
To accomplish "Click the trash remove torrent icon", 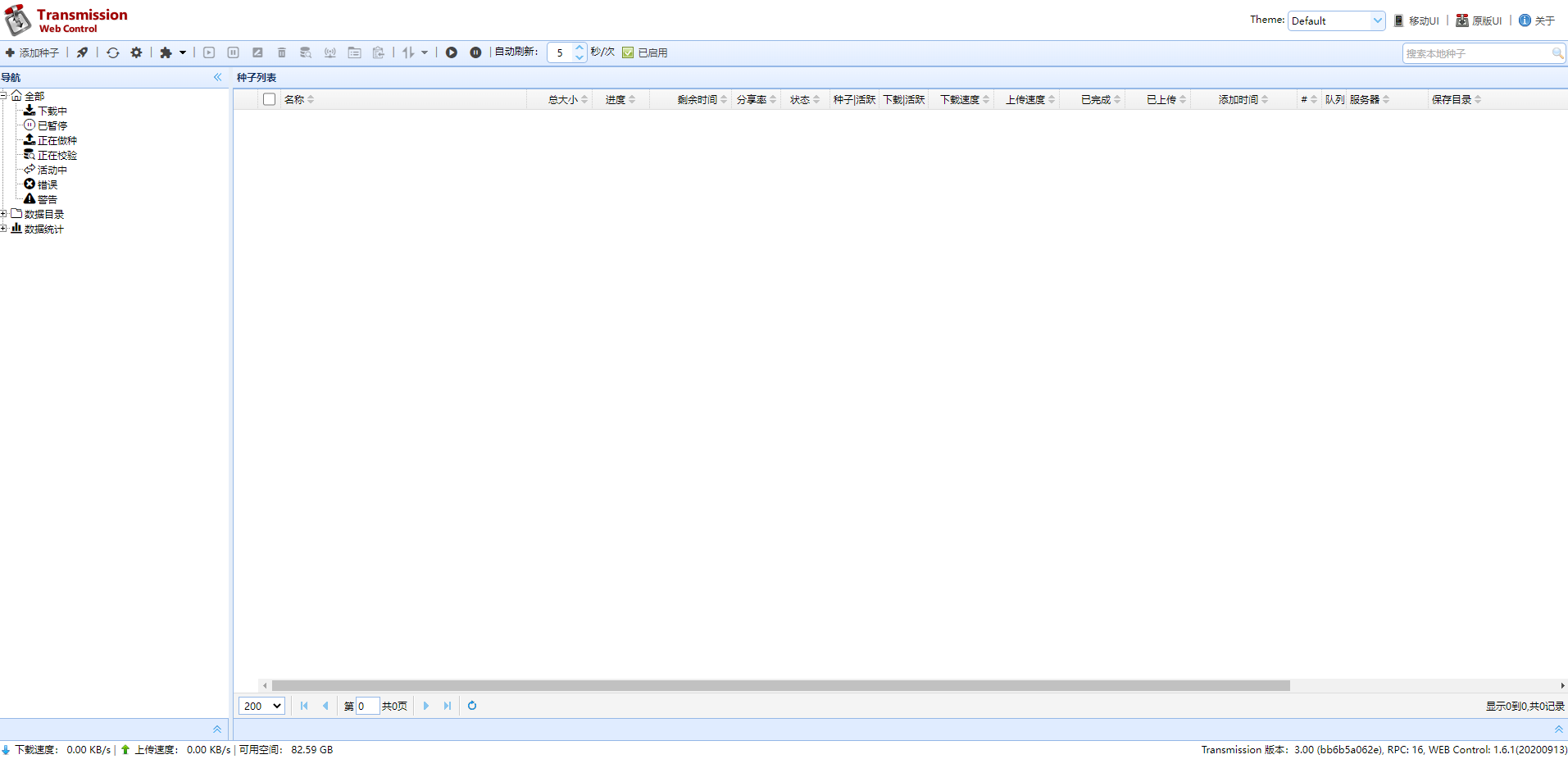I will pos(281,52).
